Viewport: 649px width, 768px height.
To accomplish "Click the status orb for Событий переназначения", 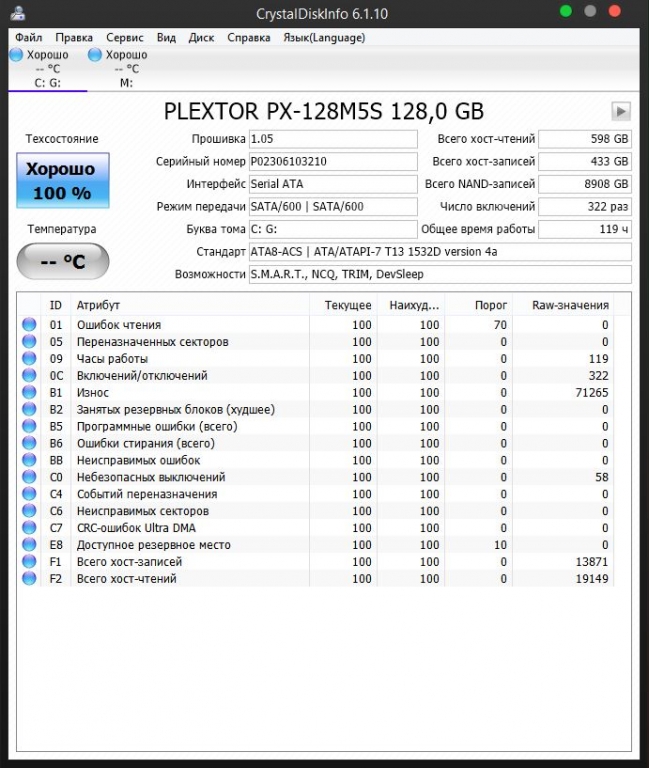I will pos(29,494).
